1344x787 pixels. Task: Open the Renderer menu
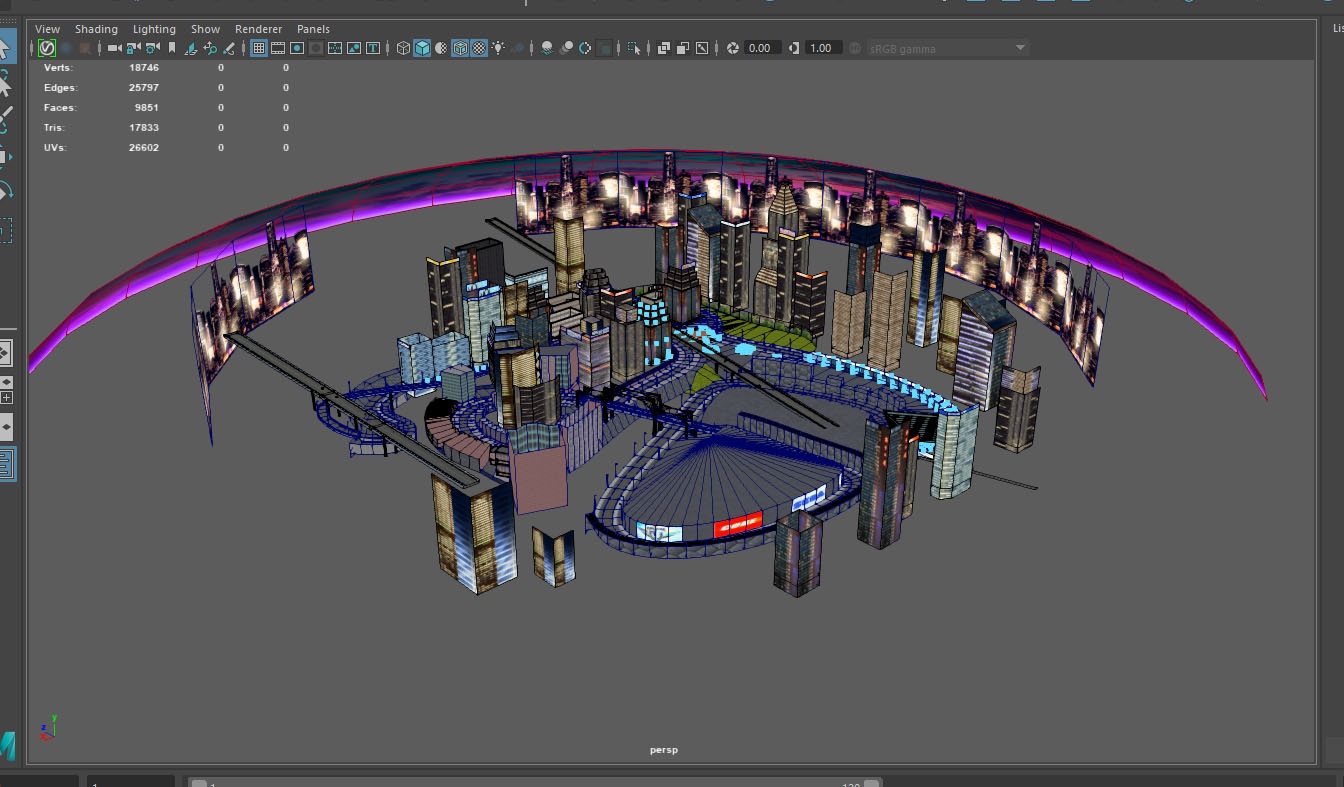258,29
